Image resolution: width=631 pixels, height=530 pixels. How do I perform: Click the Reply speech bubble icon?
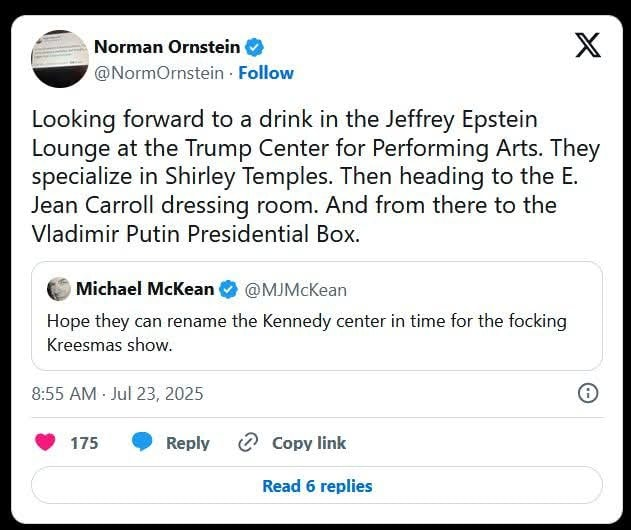143,442
